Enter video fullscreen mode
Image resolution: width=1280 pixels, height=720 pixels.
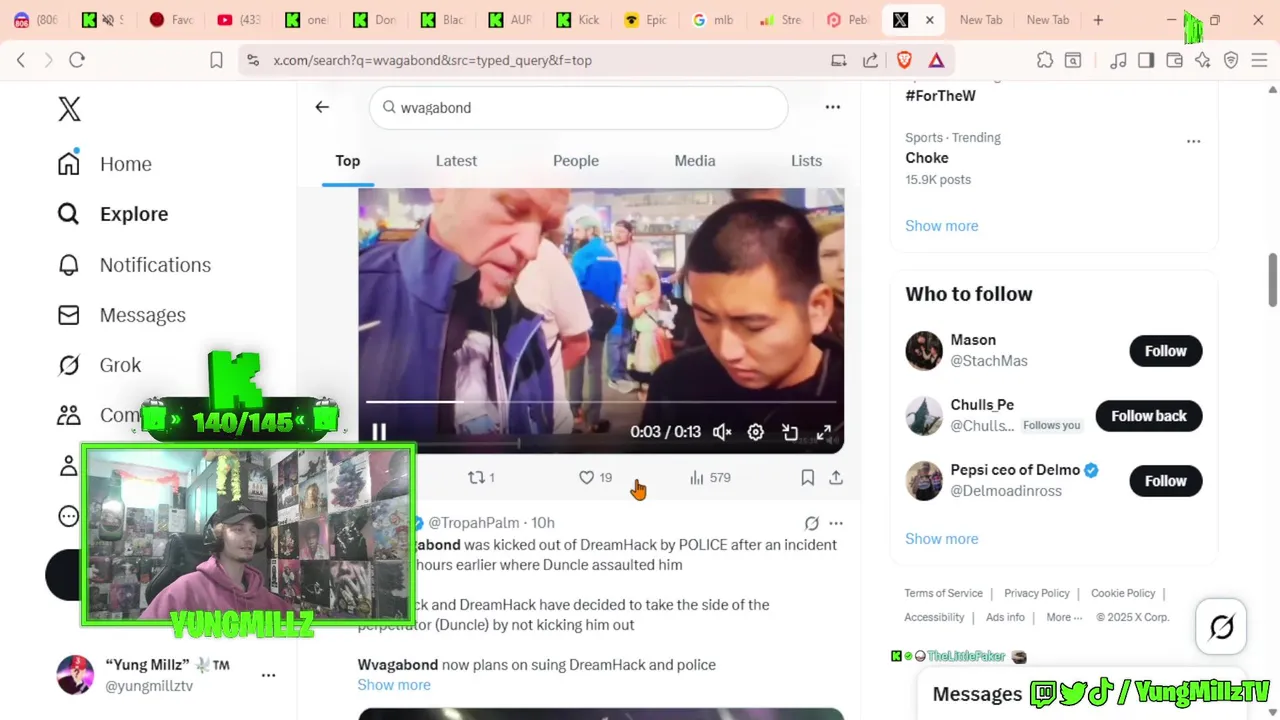pyautogui.click(x=824, y=432)
